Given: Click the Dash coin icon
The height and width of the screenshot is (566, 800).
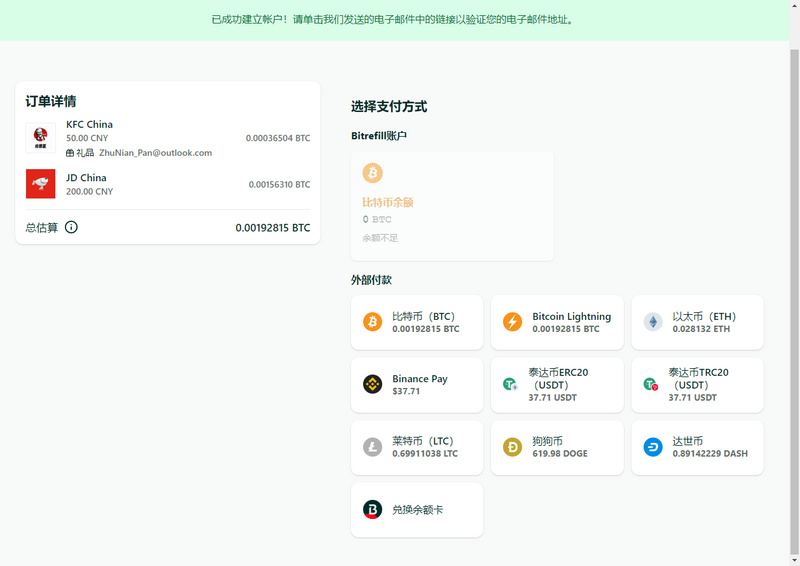Looking at the screenshot, I should tap(653, 447).
